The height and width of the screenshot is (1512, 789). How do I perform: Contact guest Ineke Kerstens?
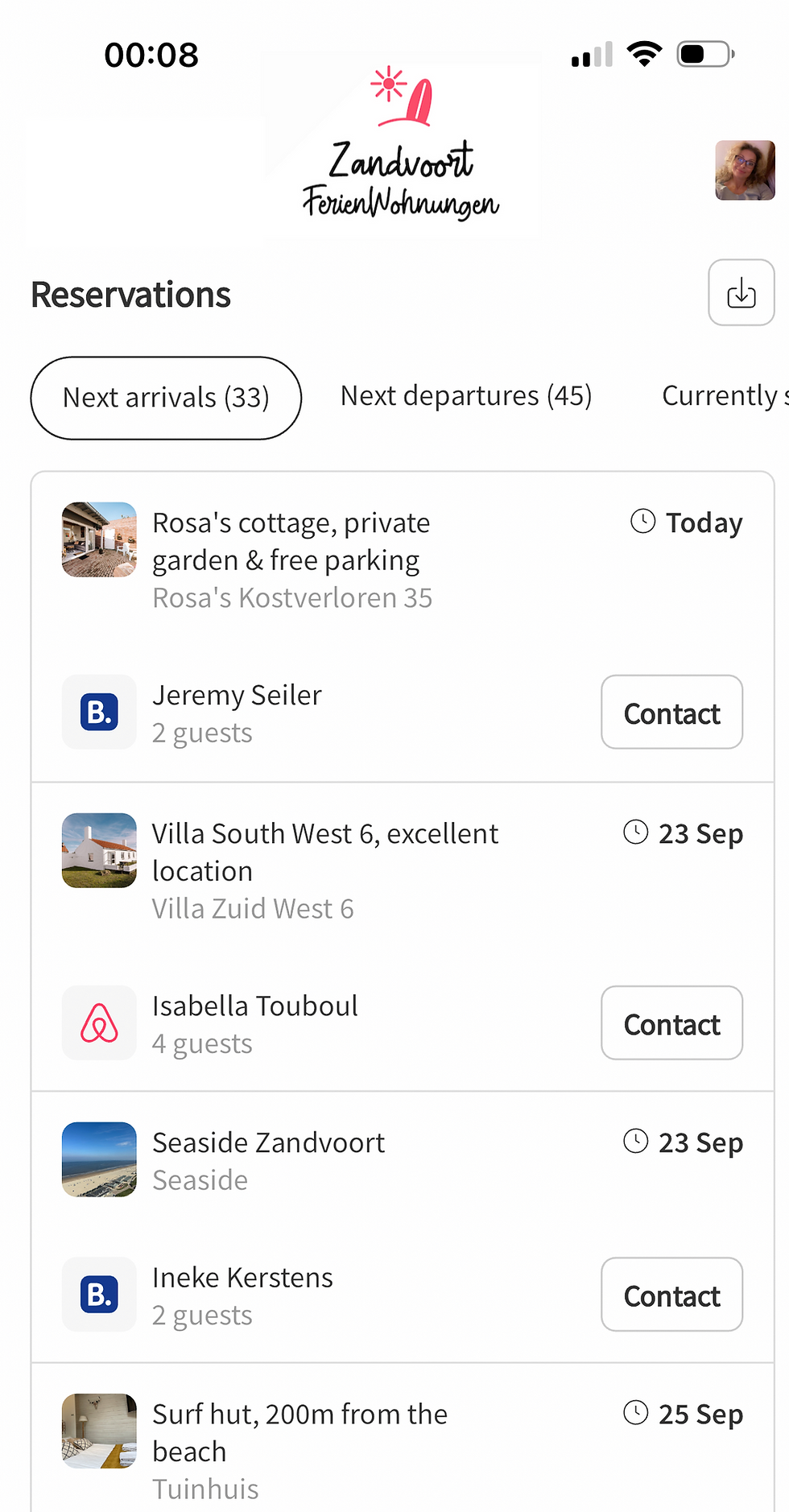coord(672,1295)
